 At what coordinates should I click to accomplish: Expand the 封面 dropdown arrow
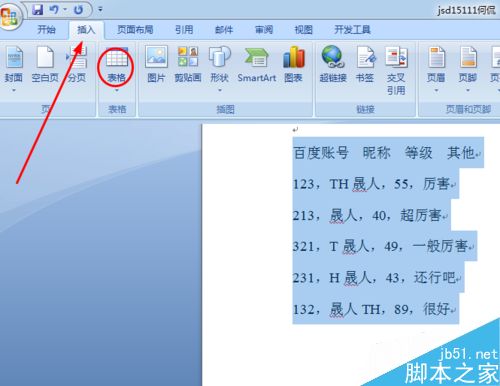click(14, 90)
